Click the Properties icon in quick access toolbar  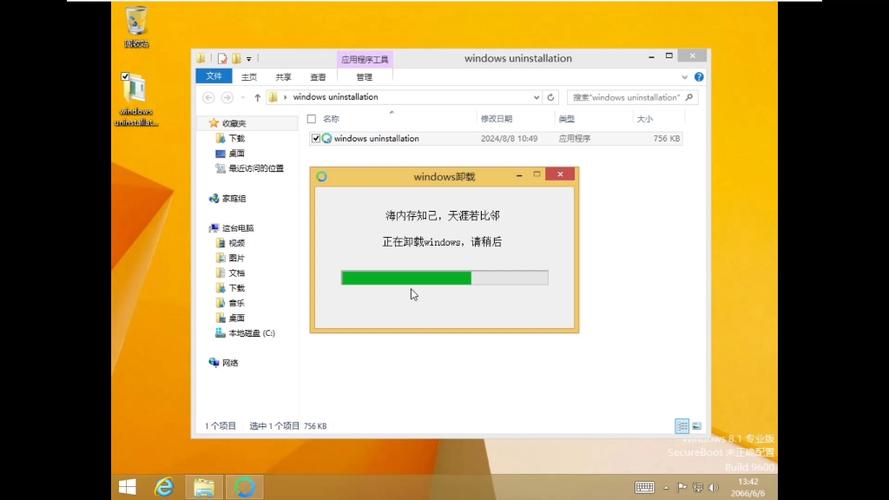coord(222,58)
